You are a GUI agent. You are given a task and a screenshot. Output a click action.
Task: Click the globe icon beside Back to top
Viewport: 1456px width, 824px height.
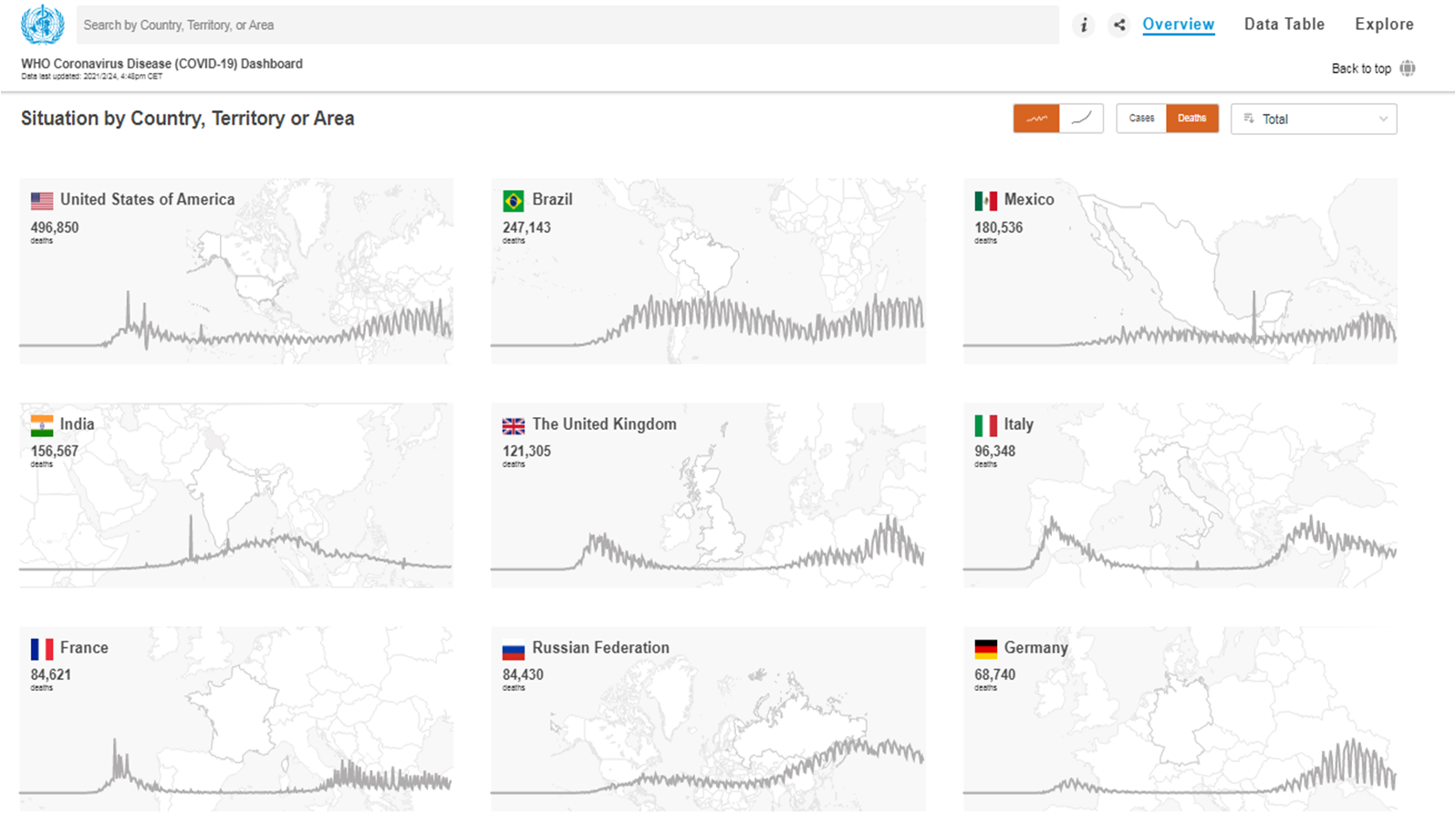(x=1408, y=68)
